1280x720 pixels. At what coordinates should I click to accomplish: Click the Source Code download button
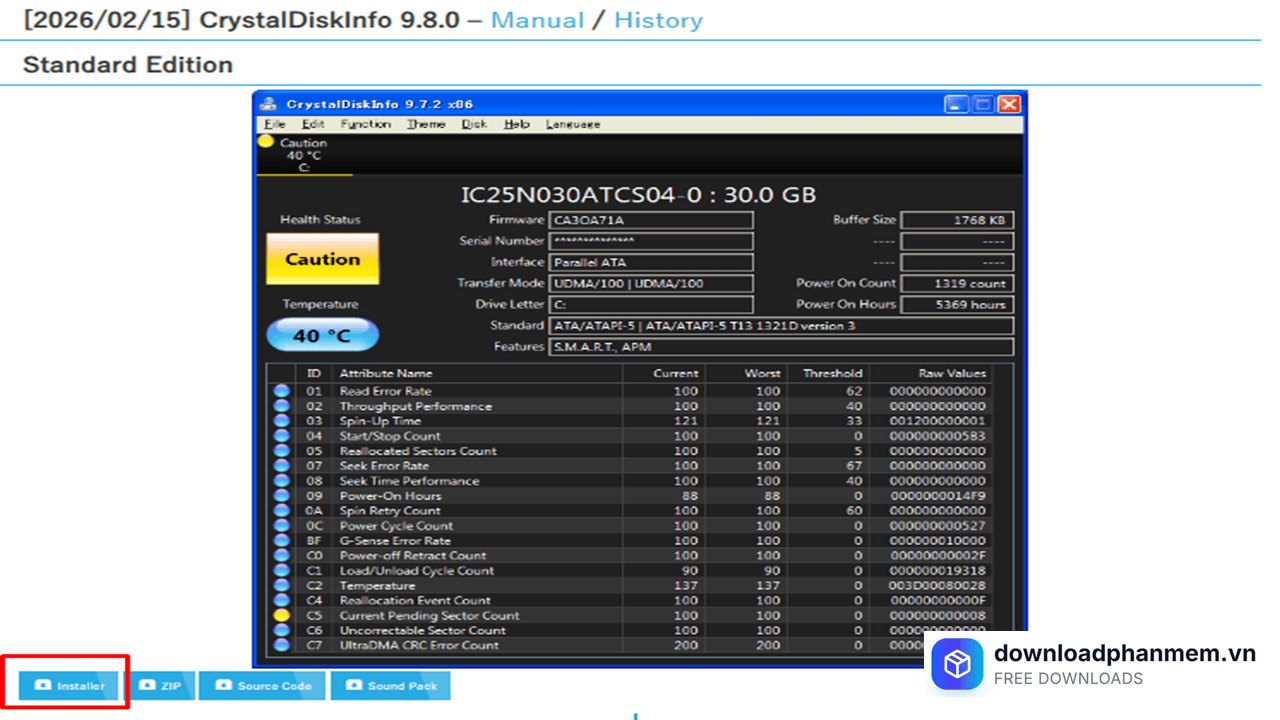pos(263,685)
